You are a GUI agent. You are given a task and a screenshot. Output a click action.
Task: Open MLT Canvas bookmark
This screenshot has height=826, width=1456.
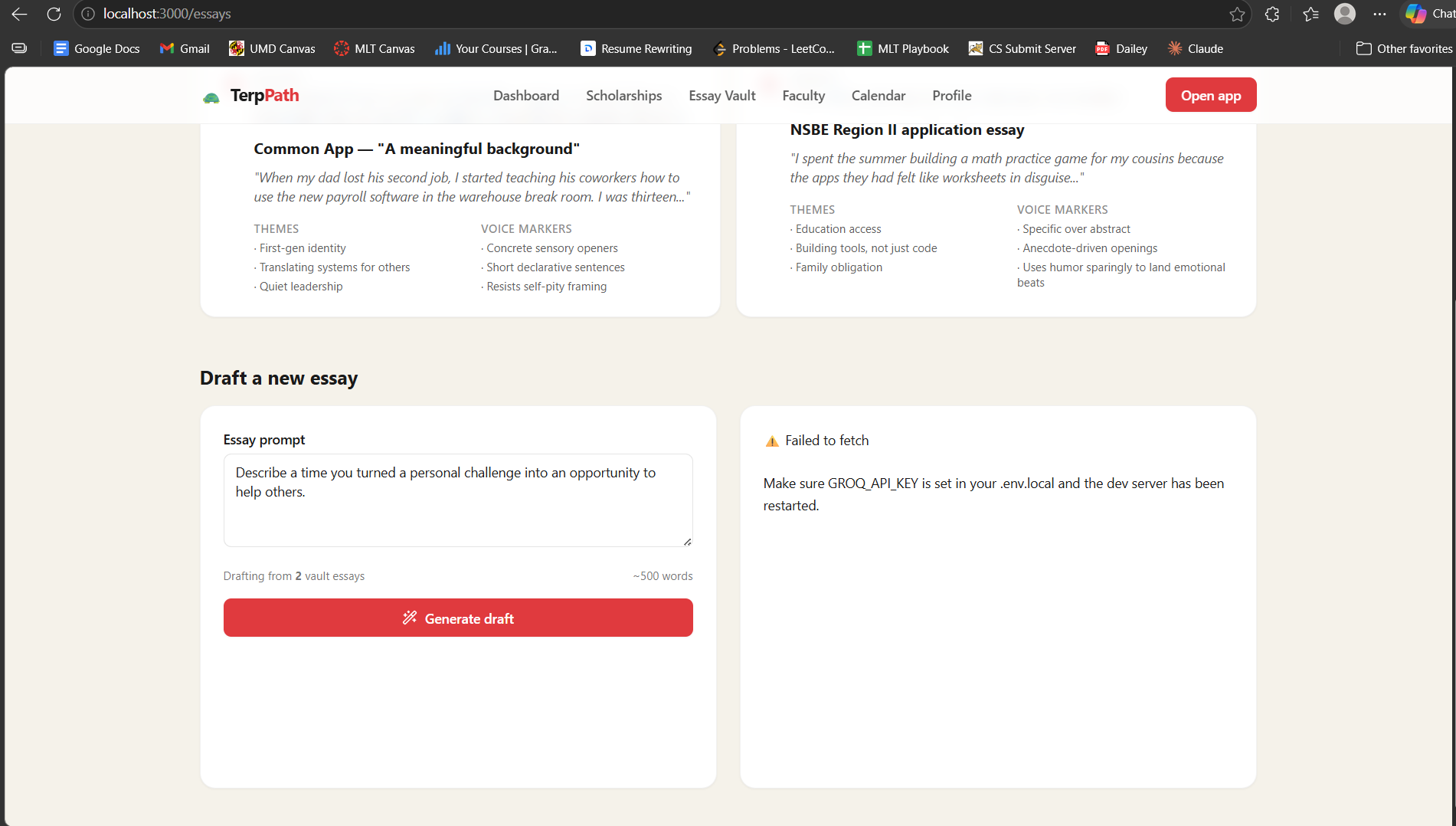coord(375,48)
